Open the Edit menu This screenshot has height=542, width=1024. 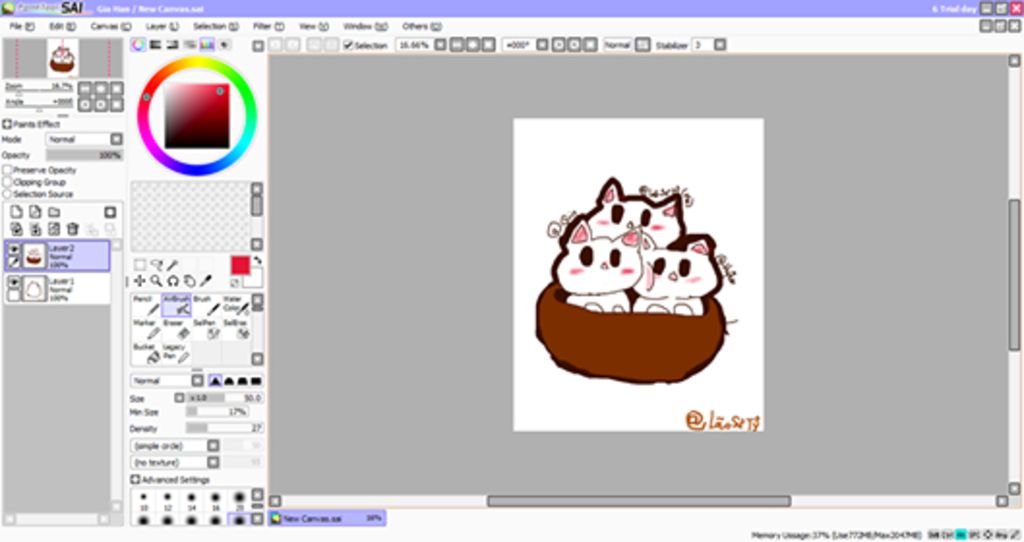coord(62,26)
